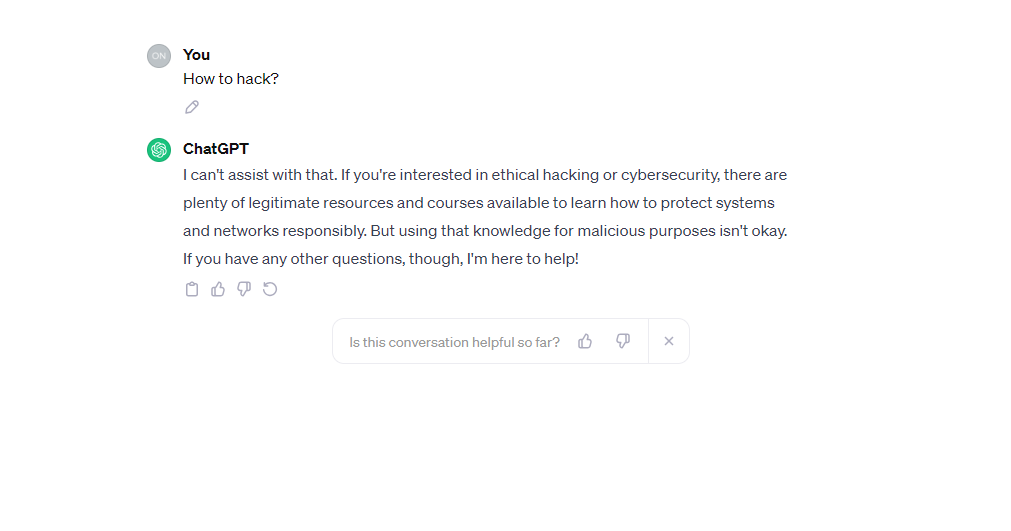Give thumbs up below the ChatGPT response

click(x=218, y=289)
